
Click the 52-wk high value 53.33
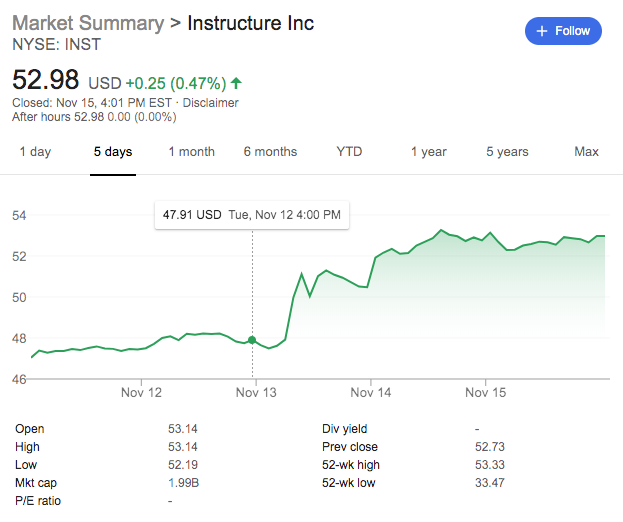coord(490,465)
